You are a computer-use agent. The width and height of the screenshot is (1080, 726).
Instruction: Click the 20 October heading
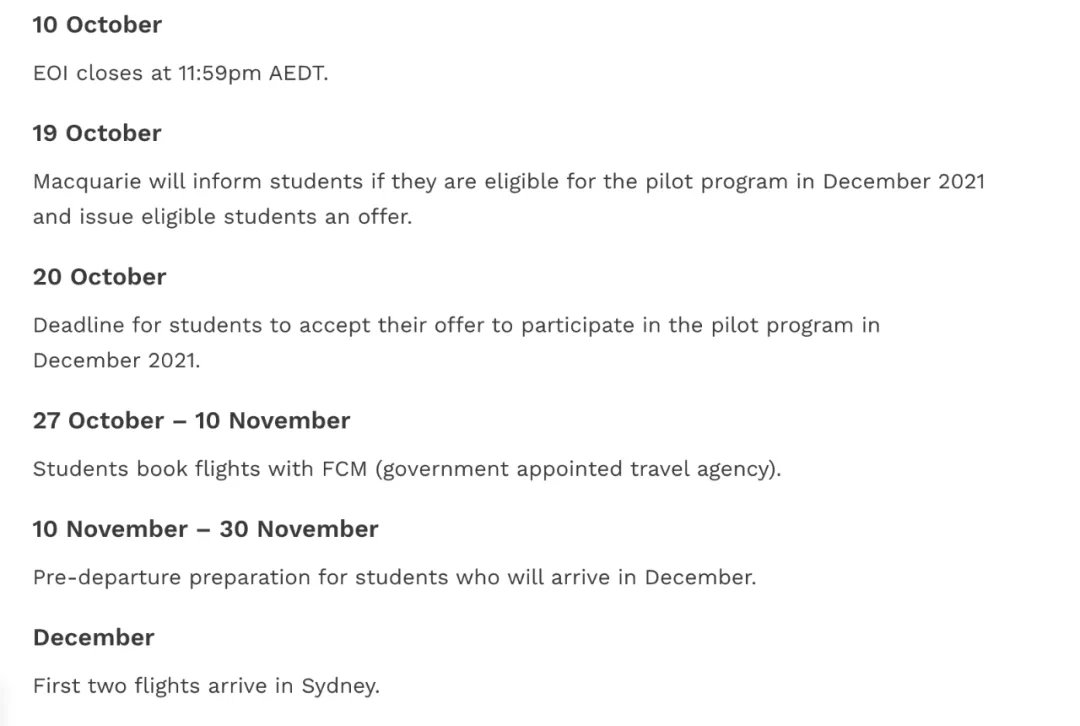pyautogui.click(x=99, y=277)
